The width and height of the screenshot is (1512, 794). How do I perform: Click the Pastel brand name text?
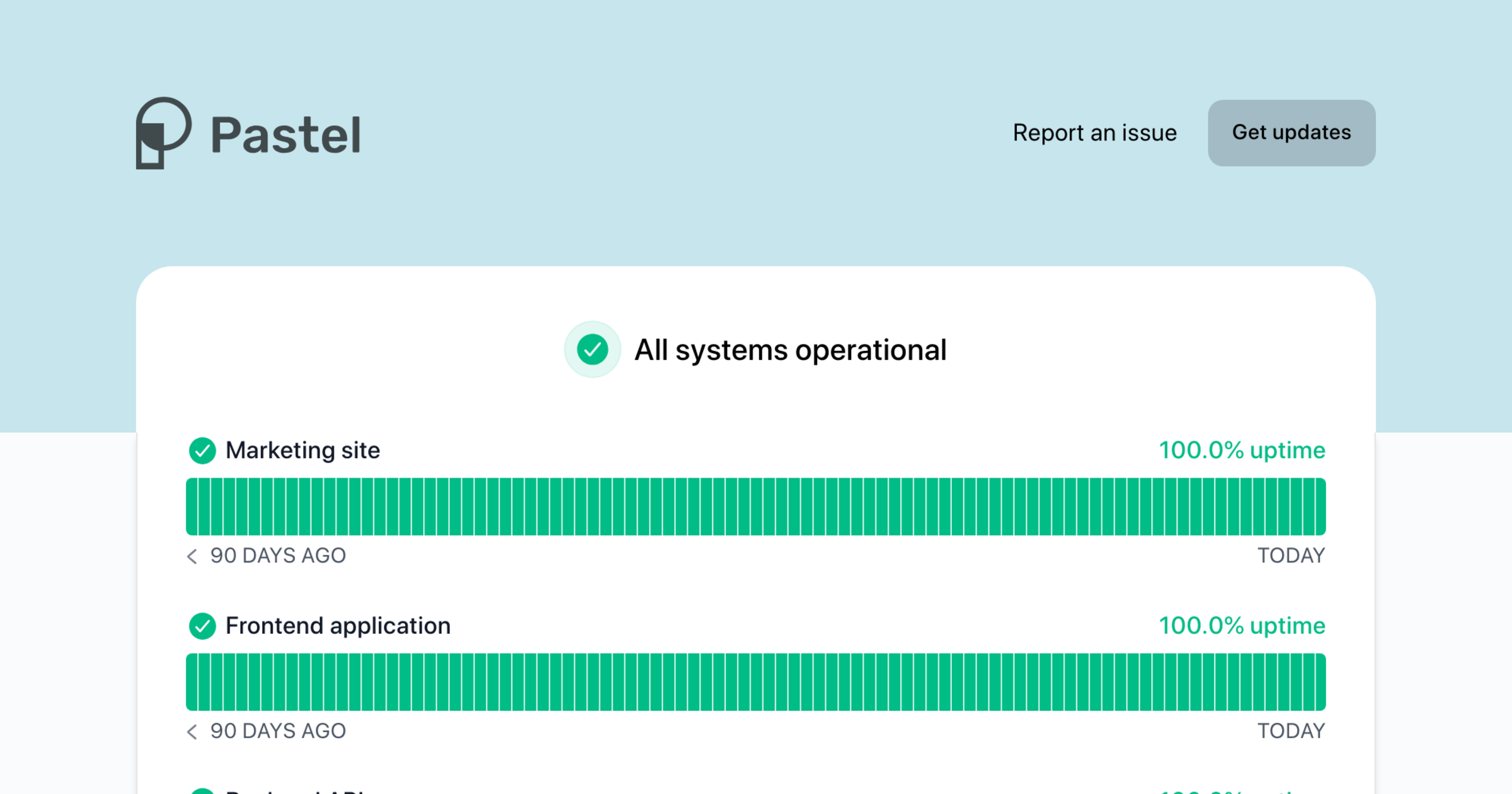pos(285,135)
